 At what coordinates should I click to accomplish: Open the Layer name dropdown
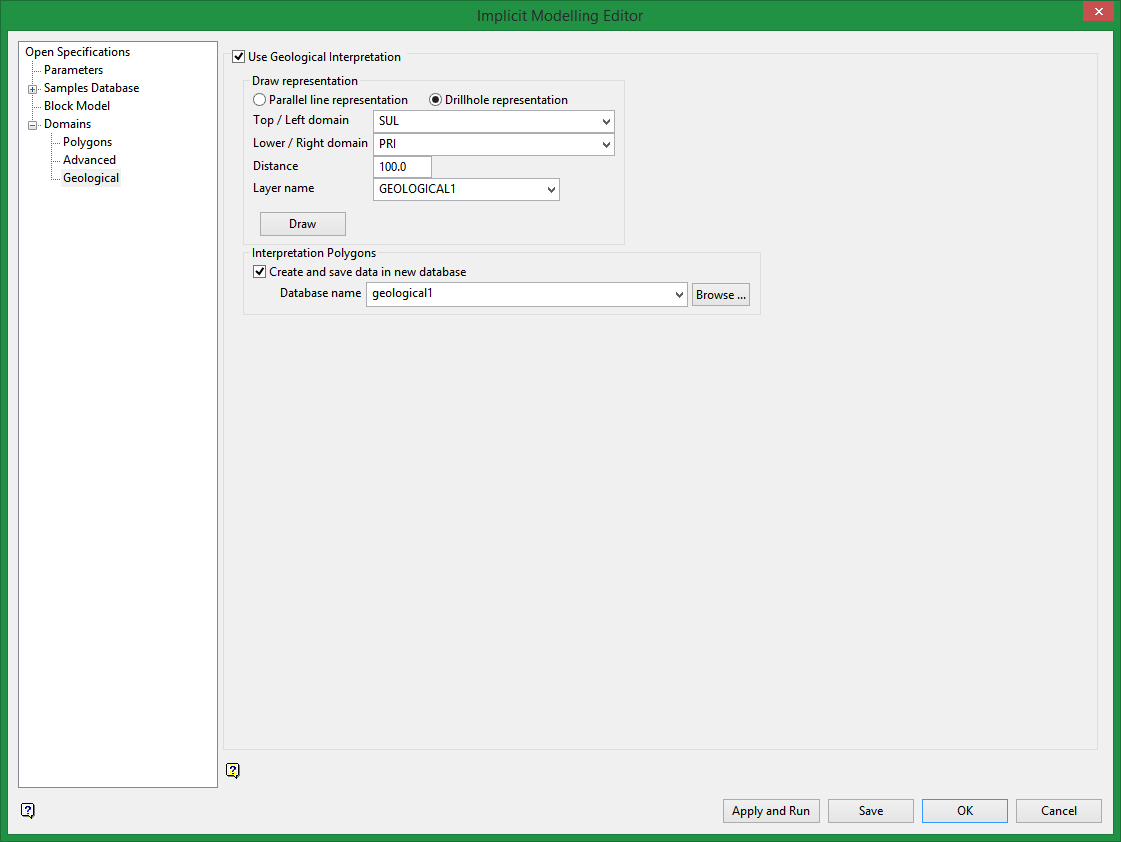[550, 189]
